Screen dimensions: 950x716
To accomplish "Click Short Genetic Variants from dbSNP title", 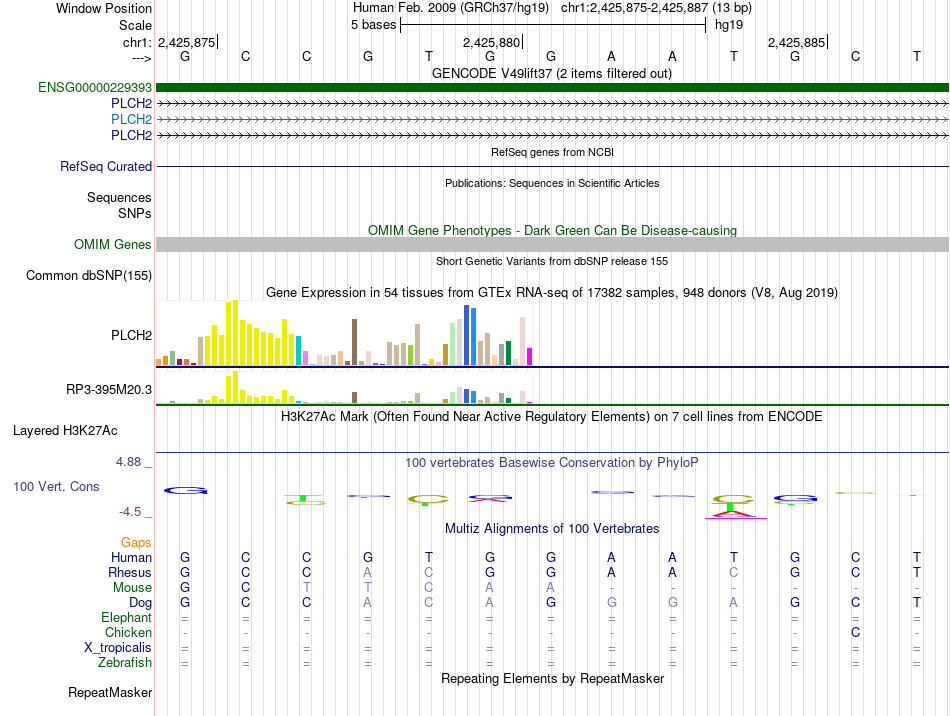I will (552, 261).
